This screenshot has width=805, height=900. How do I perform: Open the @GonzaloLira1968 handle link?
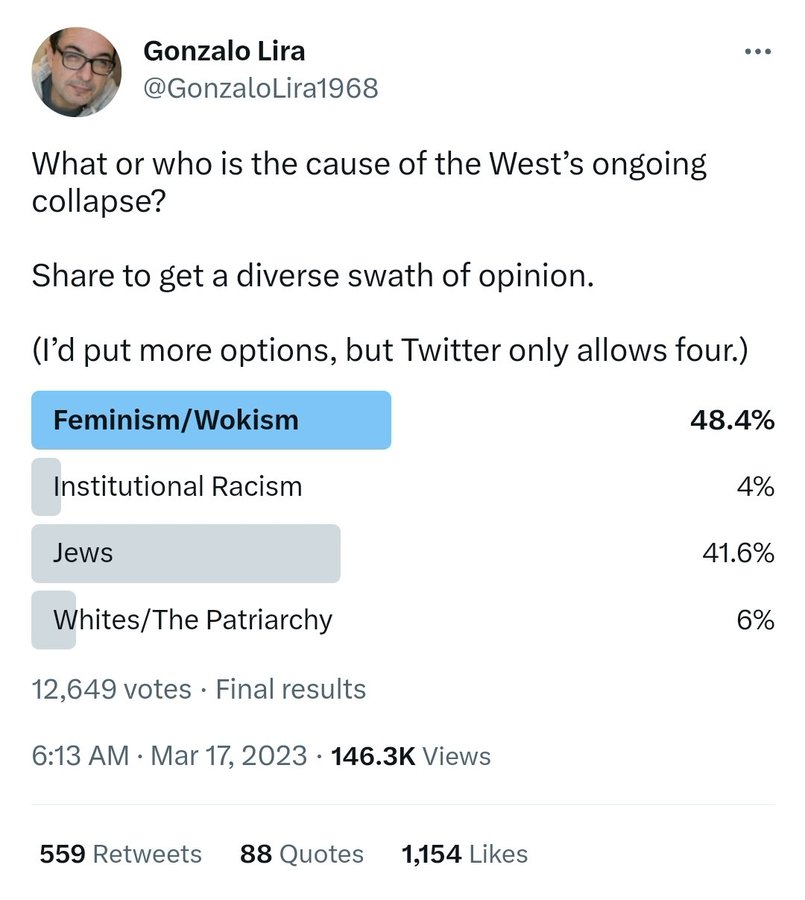click(x=261, y=88)
